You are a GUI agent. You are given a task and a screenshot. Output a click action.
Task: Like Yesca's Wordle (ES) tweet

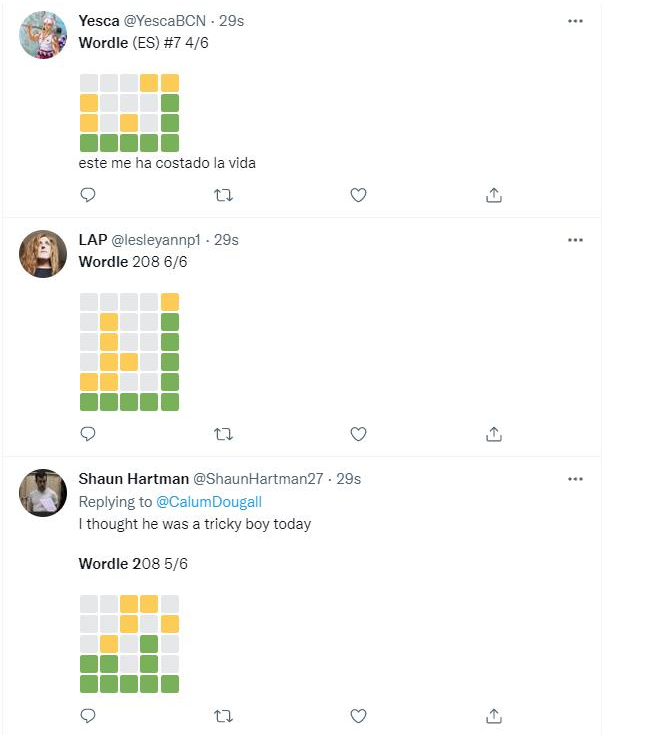358,195
